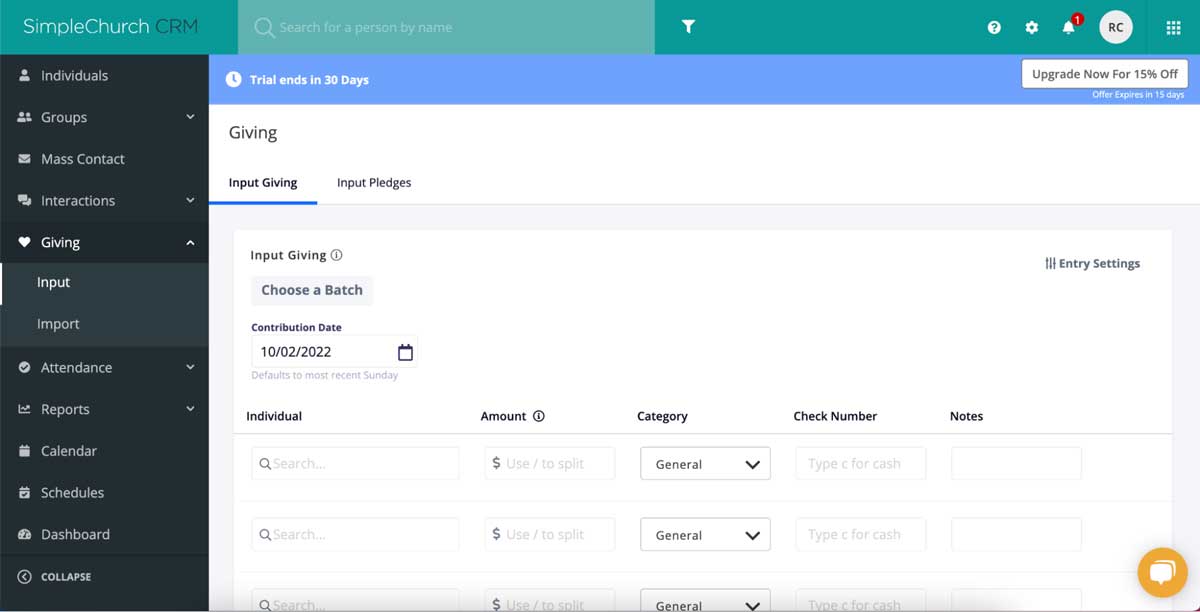This screenshot has height=612, width=1200.
Task: Open the General category dropdown
Action: pyautogui.click(x=705, y=463)
